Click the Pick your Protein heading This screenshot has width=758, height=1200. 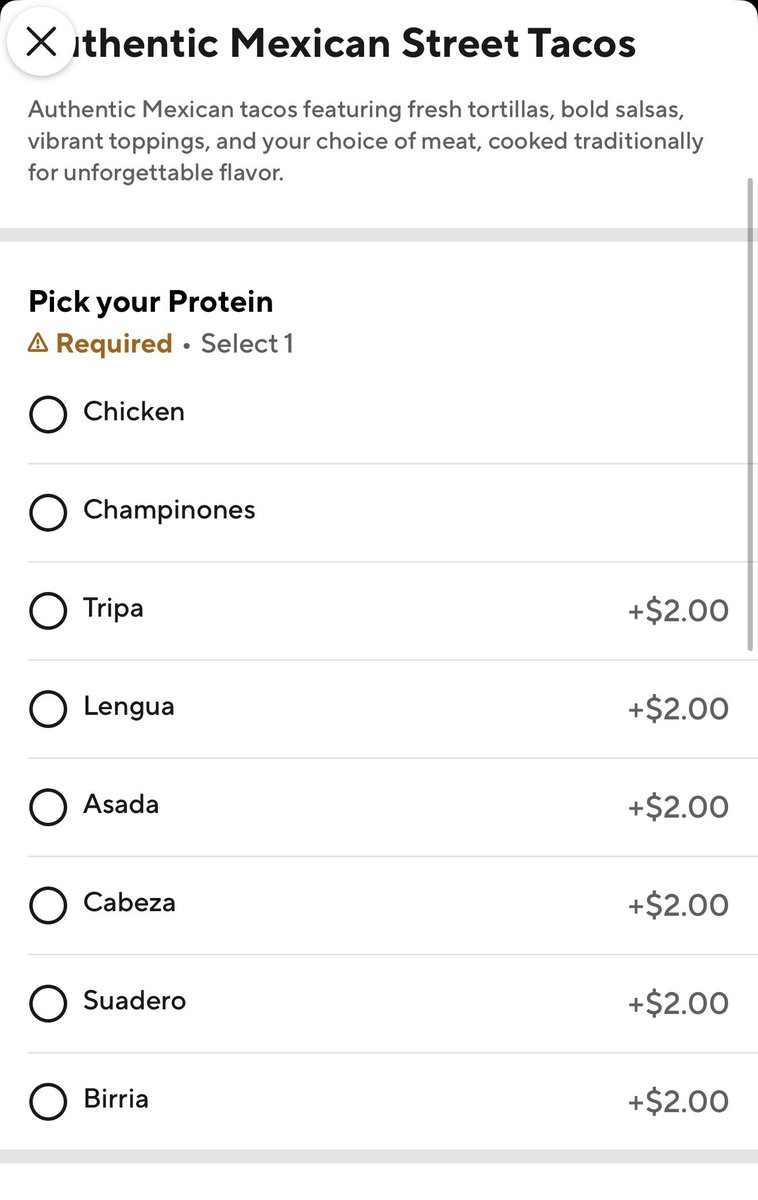point(150,302)
